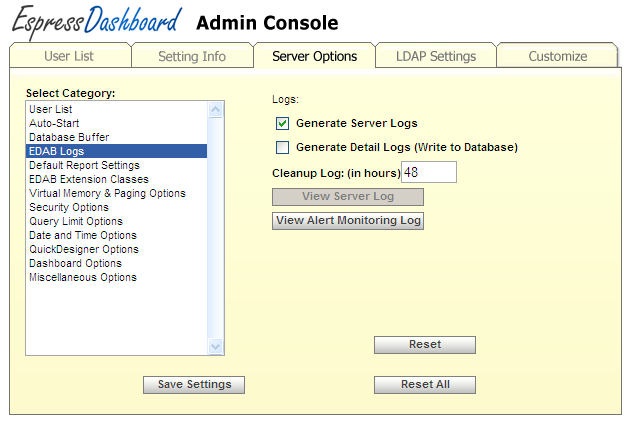Select Default Report Settings category

[84, 165]
